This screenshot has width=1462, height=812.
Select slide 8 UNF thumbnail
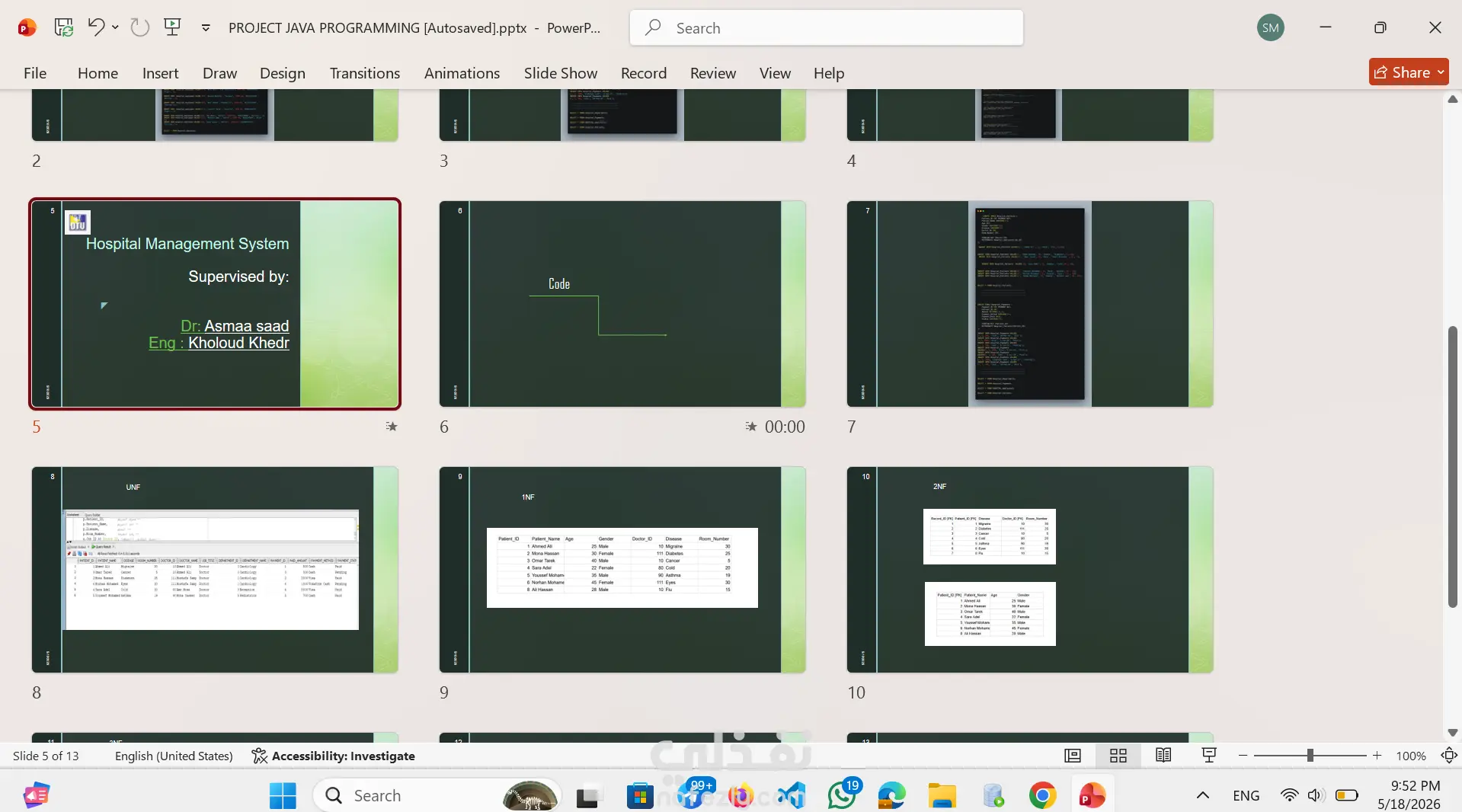tap(215, 570)
